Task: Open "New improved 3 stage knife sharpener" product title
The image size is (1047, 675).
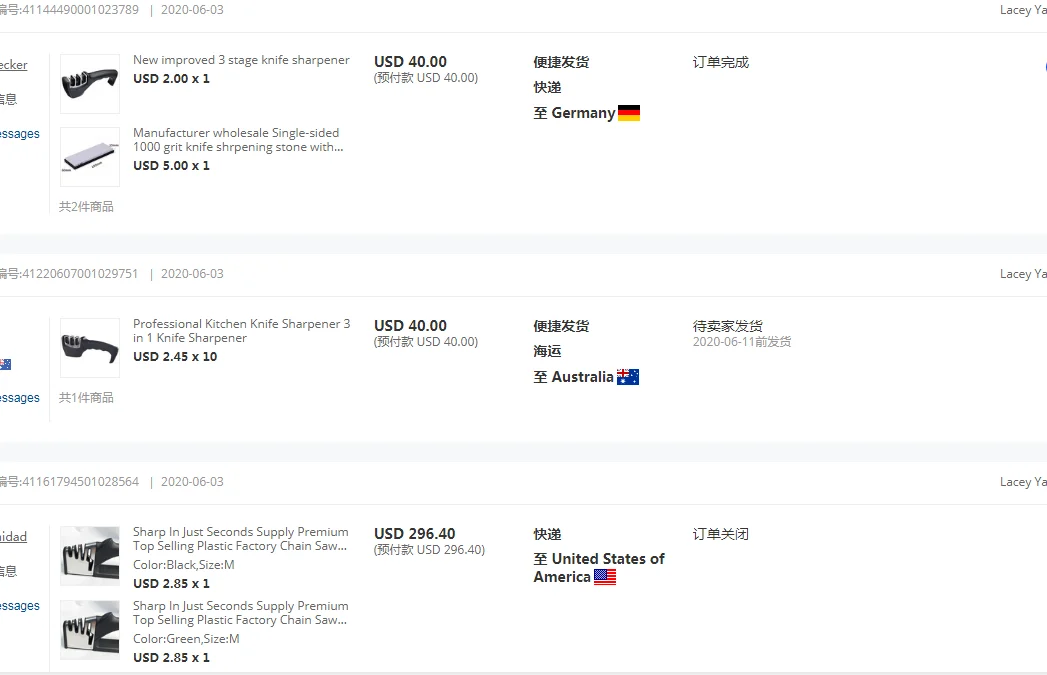Action: (x=241, y=60)
